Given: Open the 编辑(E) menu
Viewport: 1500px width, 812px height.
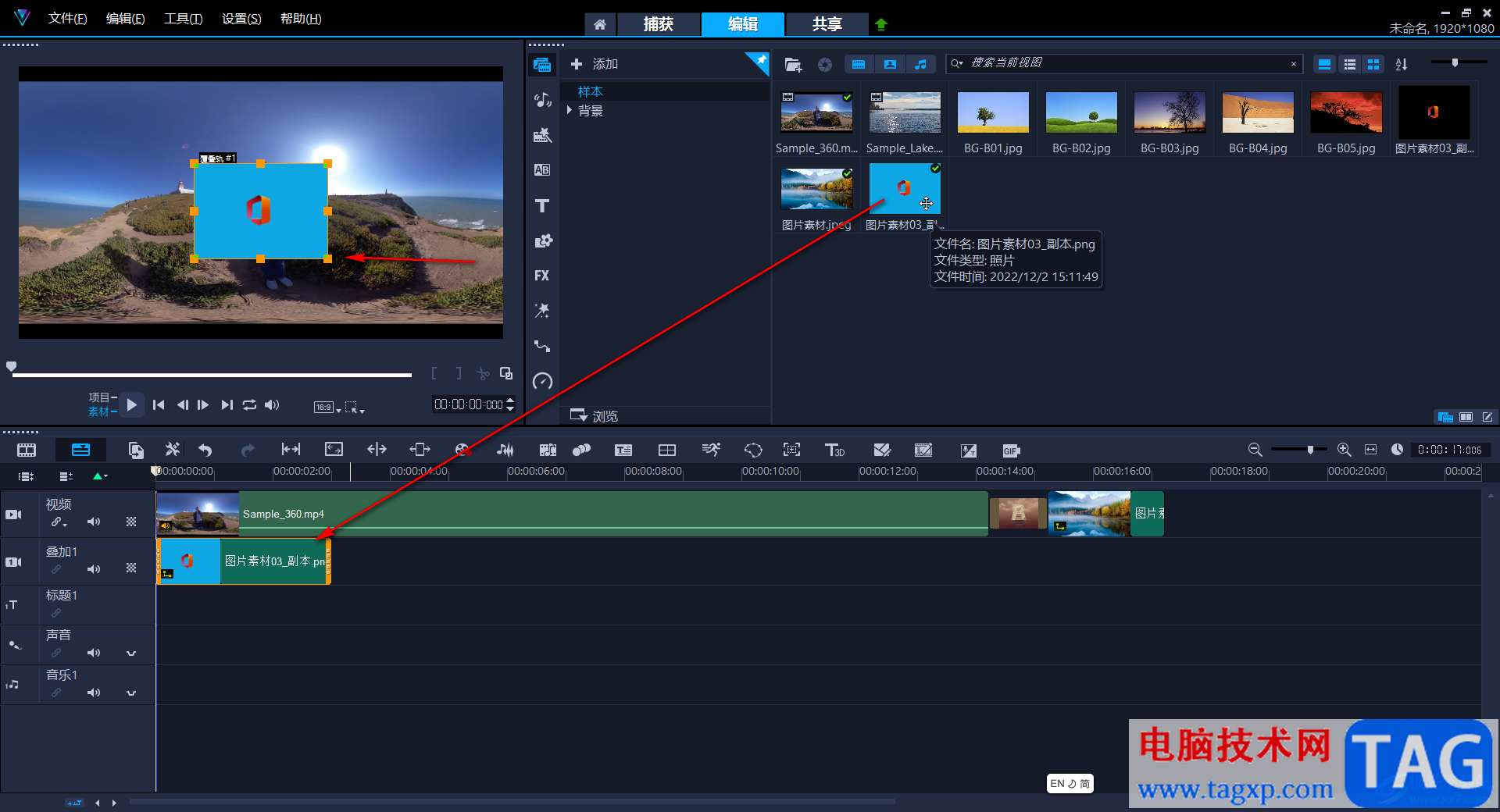Looking at the screenshot, I should 125,18.
